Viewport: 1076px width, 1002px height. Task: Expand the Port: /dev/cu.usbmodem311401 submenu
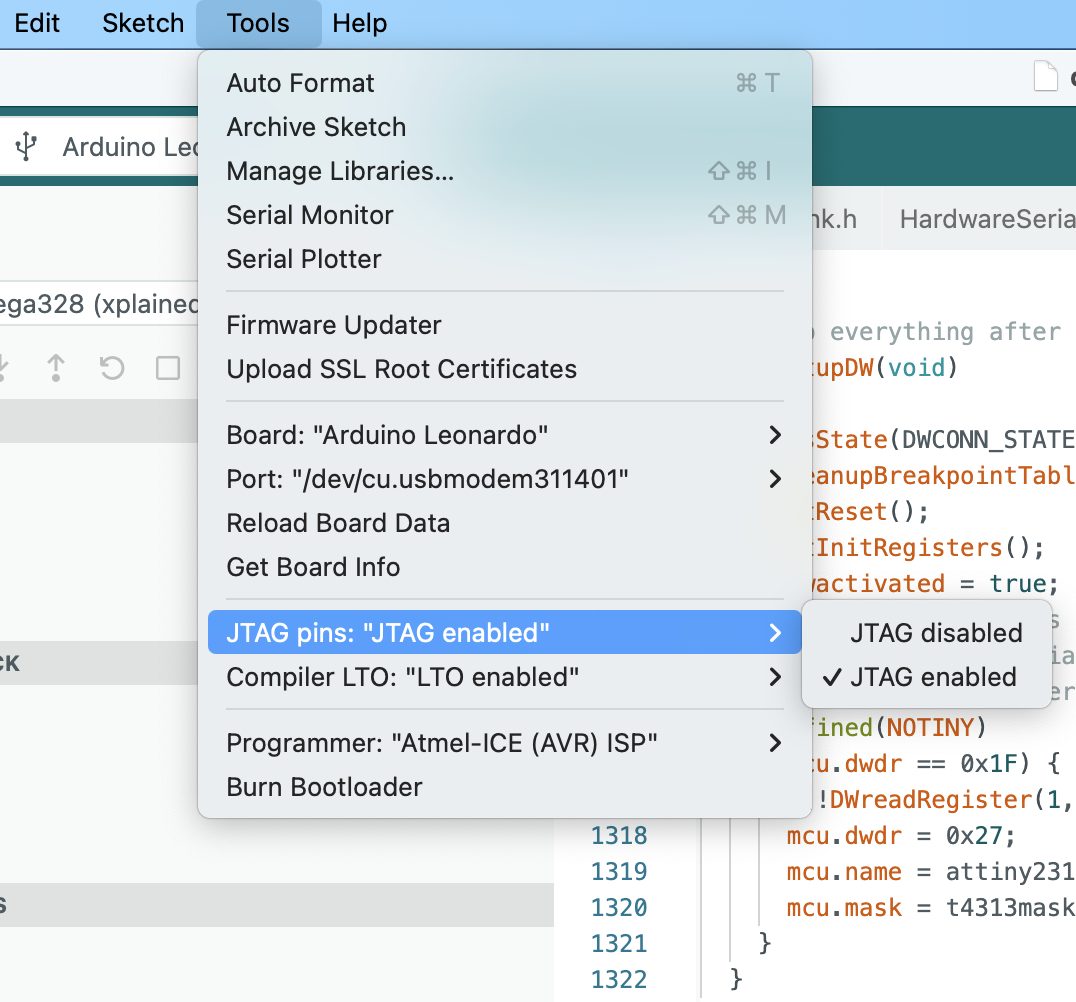pos(504,478)
